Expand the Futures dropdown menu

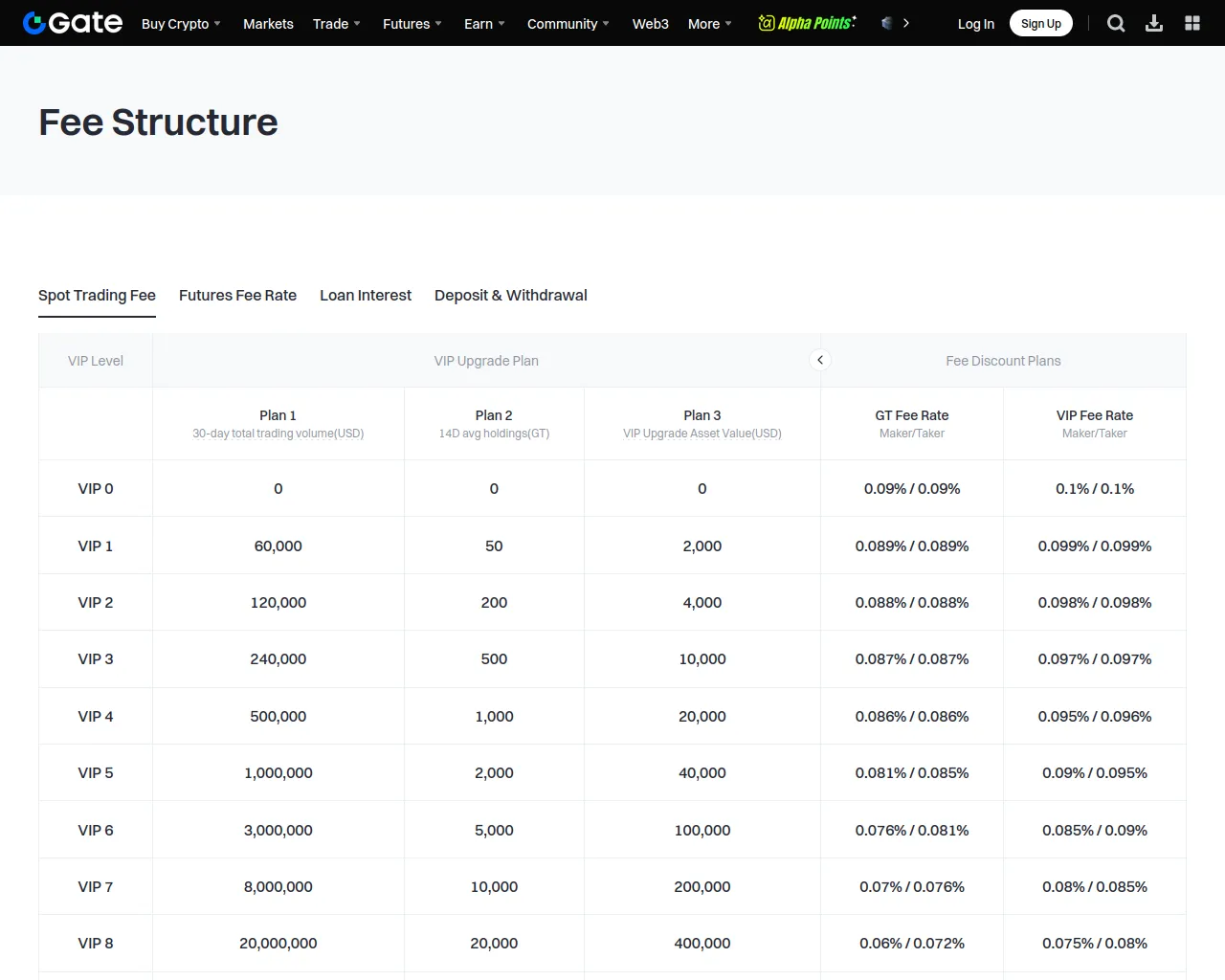coord(412,24)
